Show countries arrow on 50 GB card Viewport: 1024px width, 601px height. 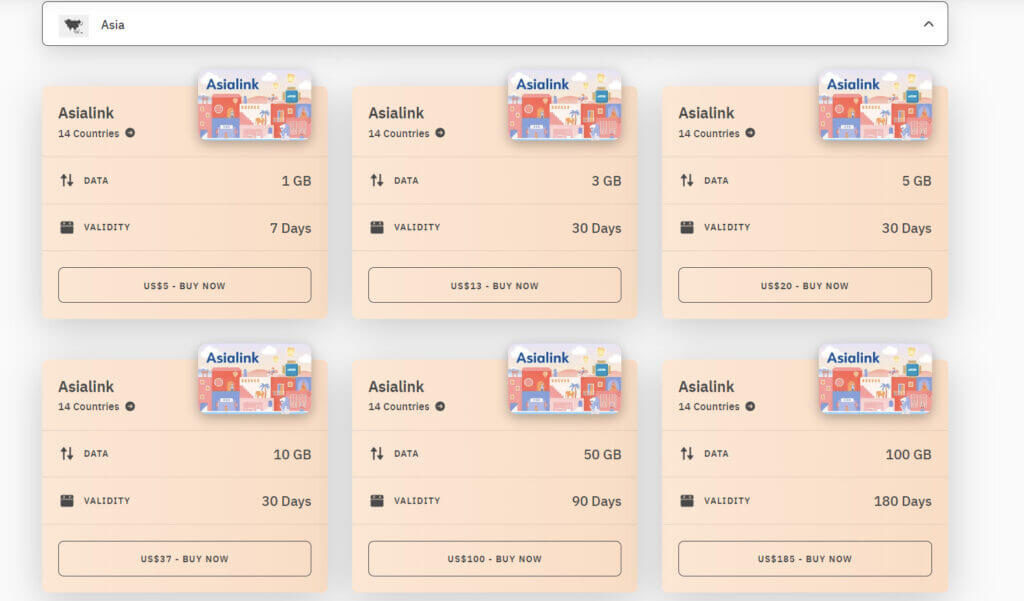click(440, 406)
